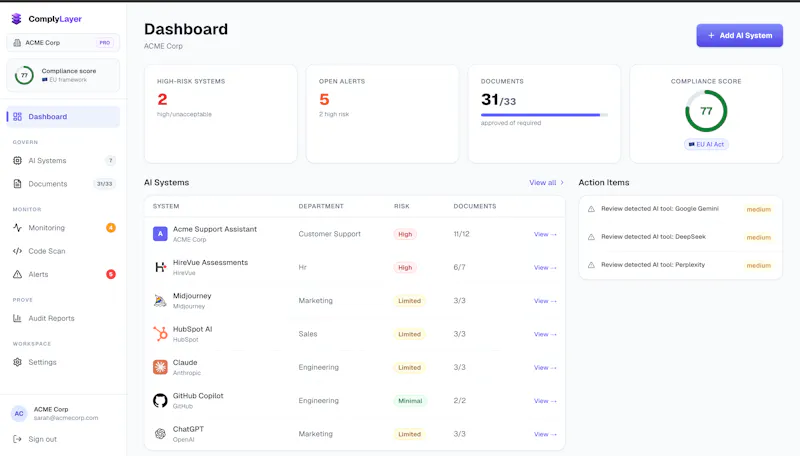Click the sidebar compliance score ring
The width and height of the screenshot is (800, 456).
click(24, 75)
